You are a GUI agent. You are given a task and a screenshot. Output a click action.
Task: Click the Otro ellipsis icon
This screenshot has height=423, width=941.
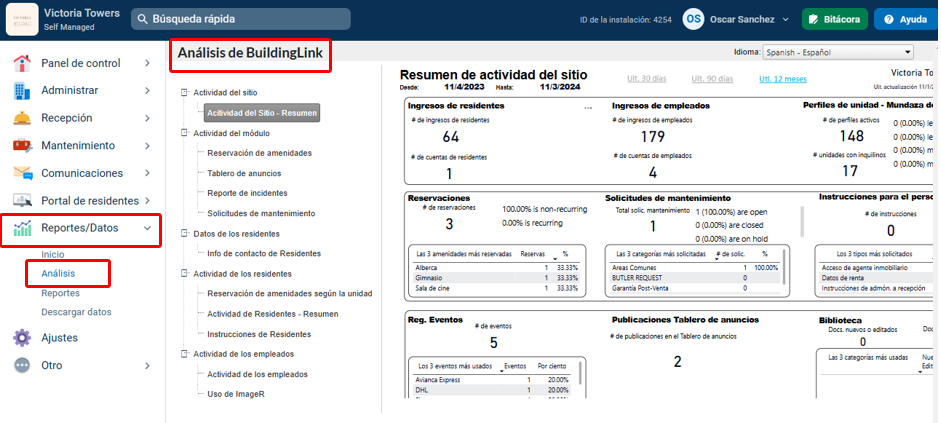pyautogui.click(x=22, y=365)
